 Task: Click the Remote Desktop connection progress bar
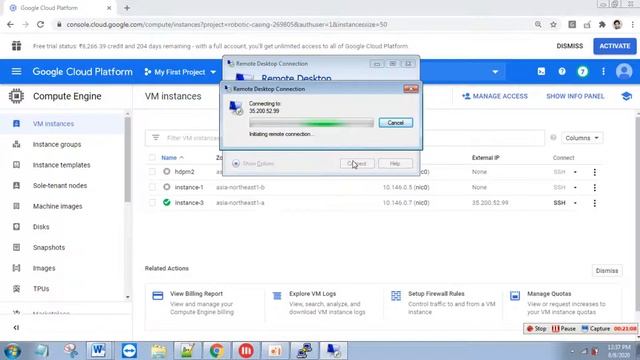click(x=311, y=123)
